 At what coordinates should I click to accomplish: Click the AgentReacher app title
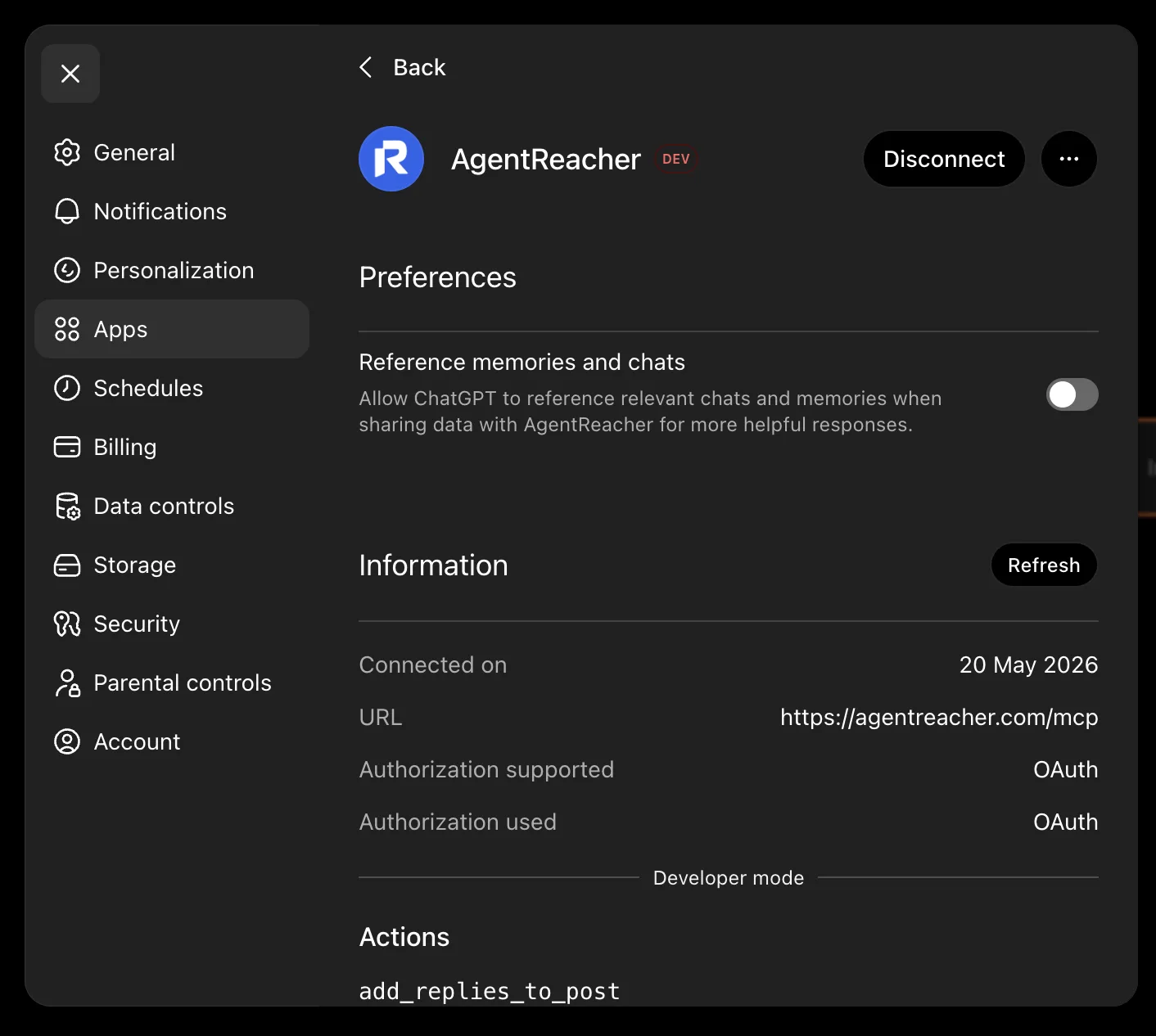pos(546,159)
